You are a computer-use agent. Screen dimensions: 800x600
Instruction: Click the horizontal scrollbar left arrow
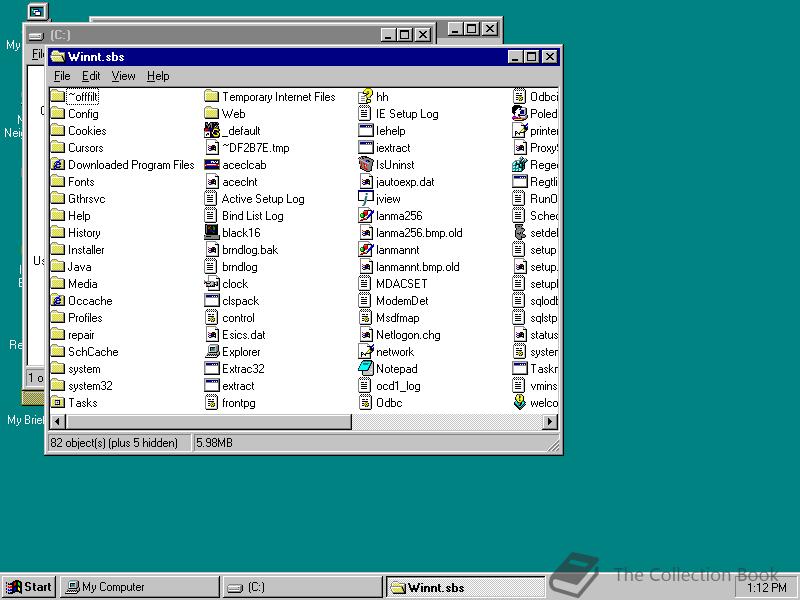click(x=57, y=422)
